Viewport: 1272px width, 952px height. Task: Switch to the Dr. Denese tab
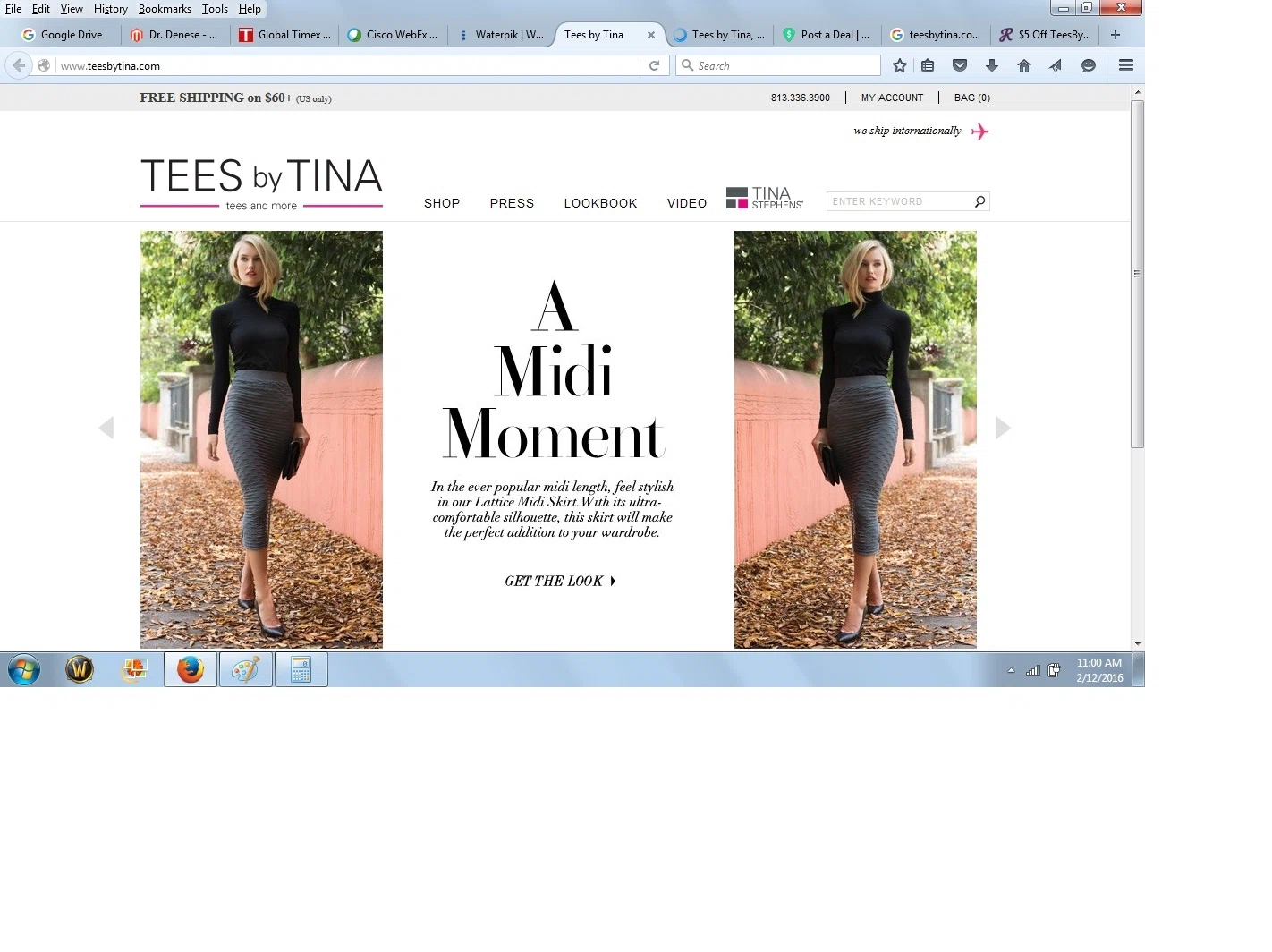tap(174, 35)
